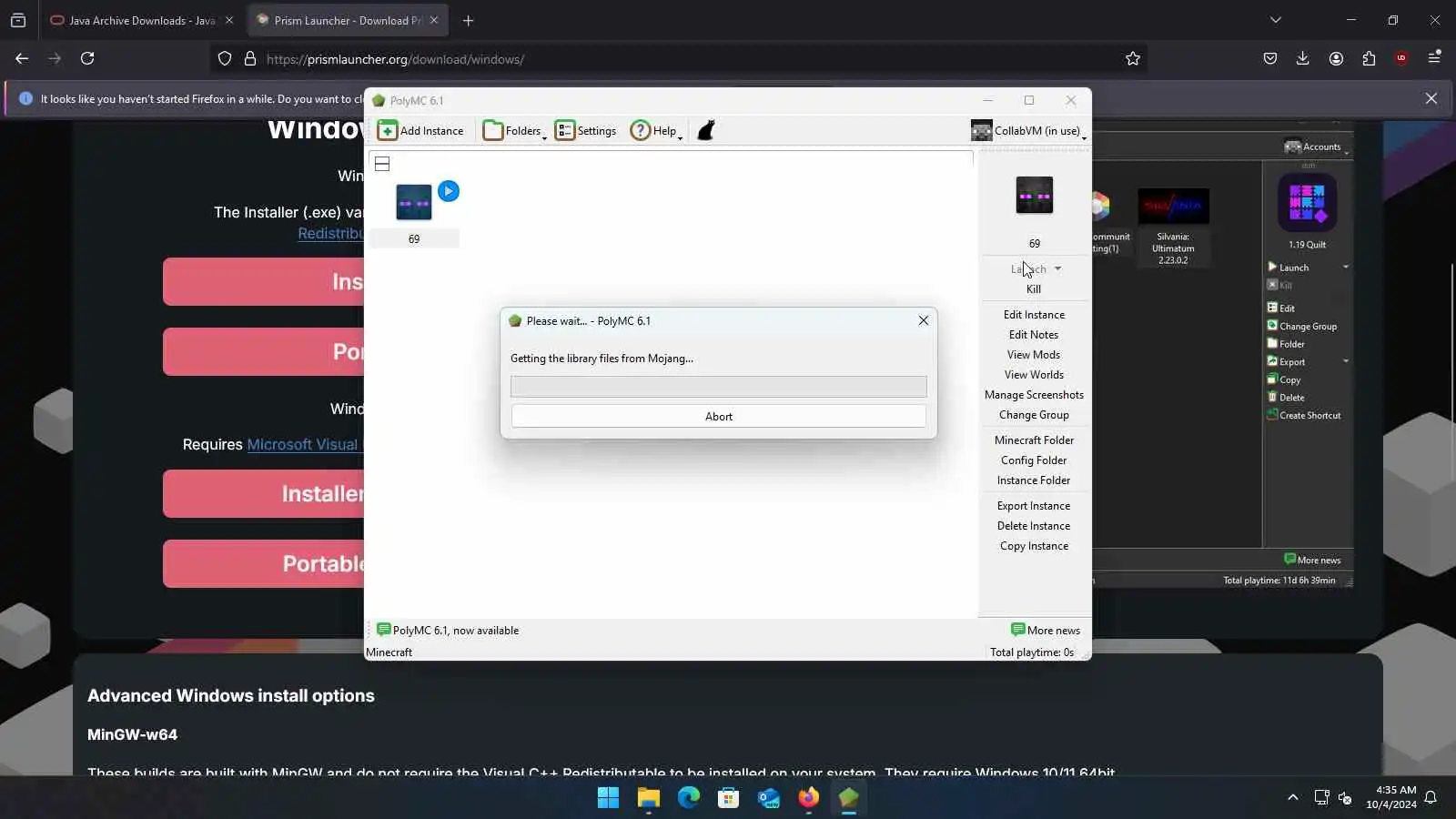Bookmark this page with the star icon

[1133, 59]
